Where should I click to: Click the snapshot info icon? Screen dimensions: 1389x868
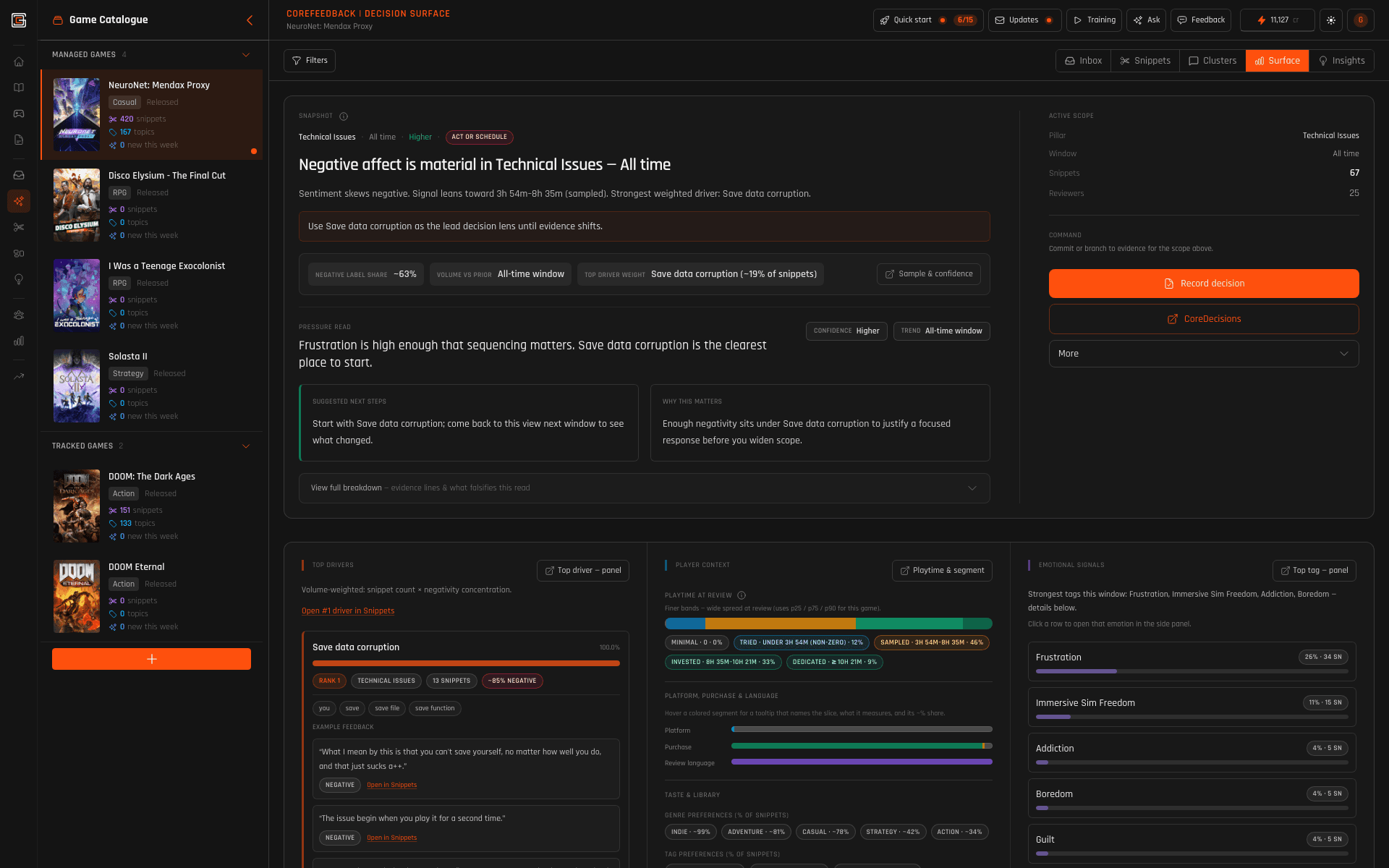point(344,116)
